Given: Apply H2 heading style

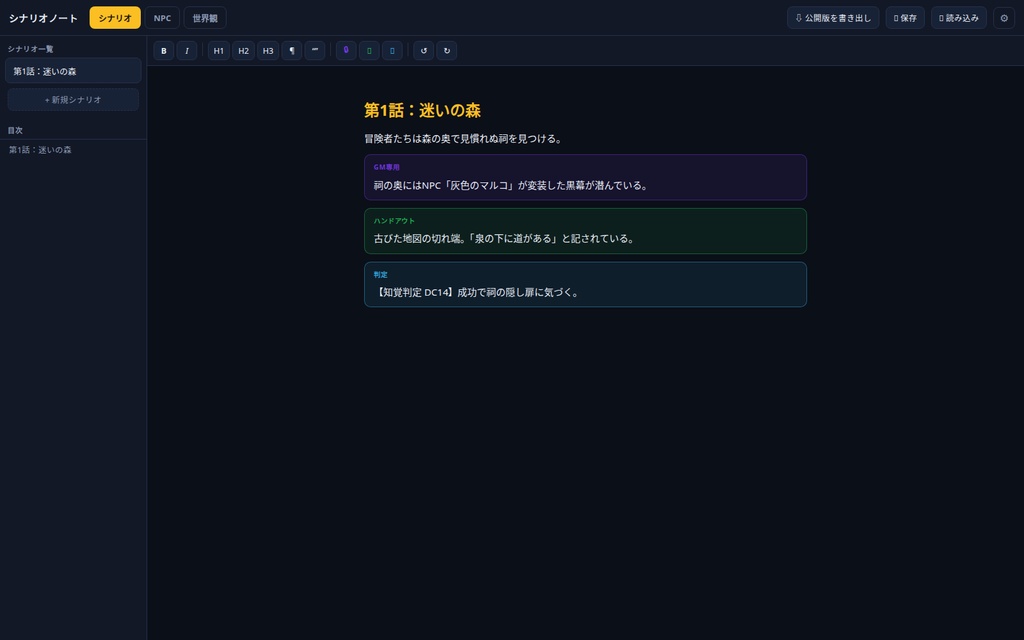Looking at the screenshot, I should tap(244, 50).
